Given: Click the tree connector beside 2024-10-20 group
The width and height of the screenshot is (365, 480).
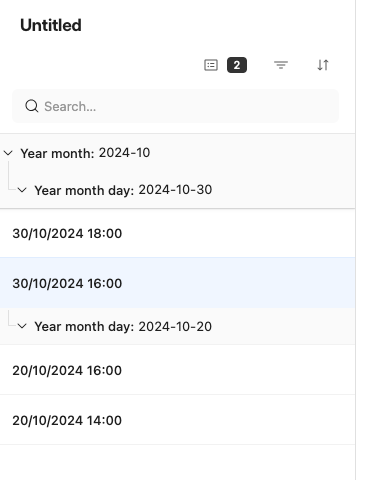Looking at the screenshot, I should [11, 318].
